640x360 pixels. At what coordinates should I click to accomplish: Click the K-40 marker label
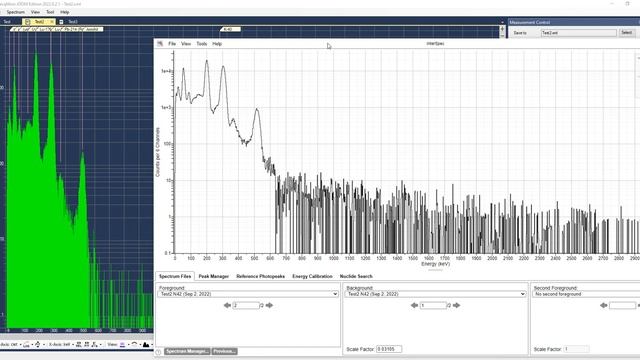click(x=230, y=29)
